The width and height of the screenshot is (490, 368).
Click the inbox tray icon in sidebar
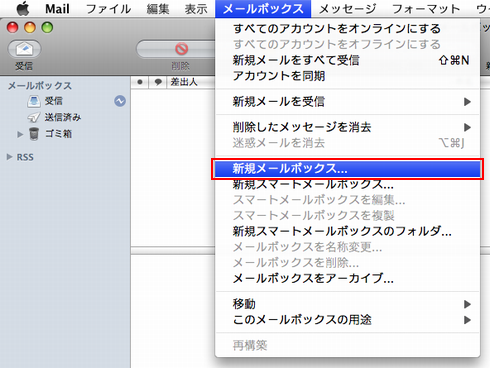tap(34, 101)
